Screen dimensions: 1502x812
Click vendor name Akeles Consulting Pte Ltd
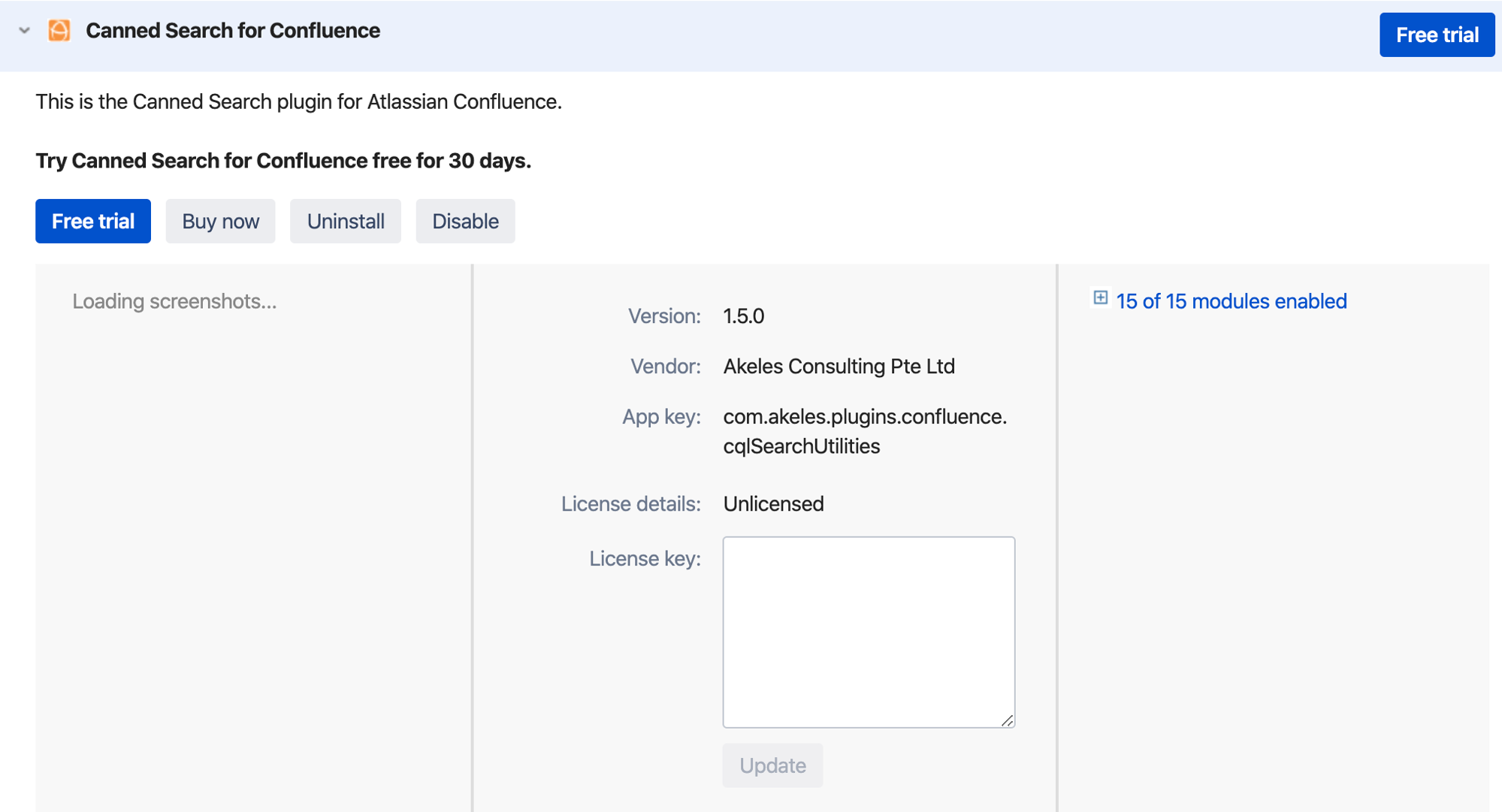point(839,367)
